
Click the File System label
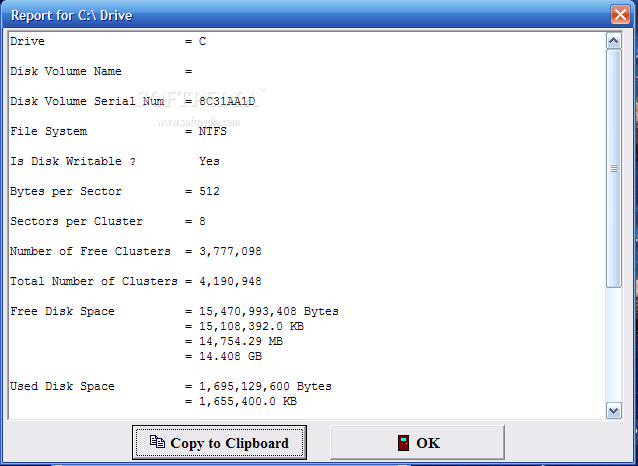coord(48,131)
